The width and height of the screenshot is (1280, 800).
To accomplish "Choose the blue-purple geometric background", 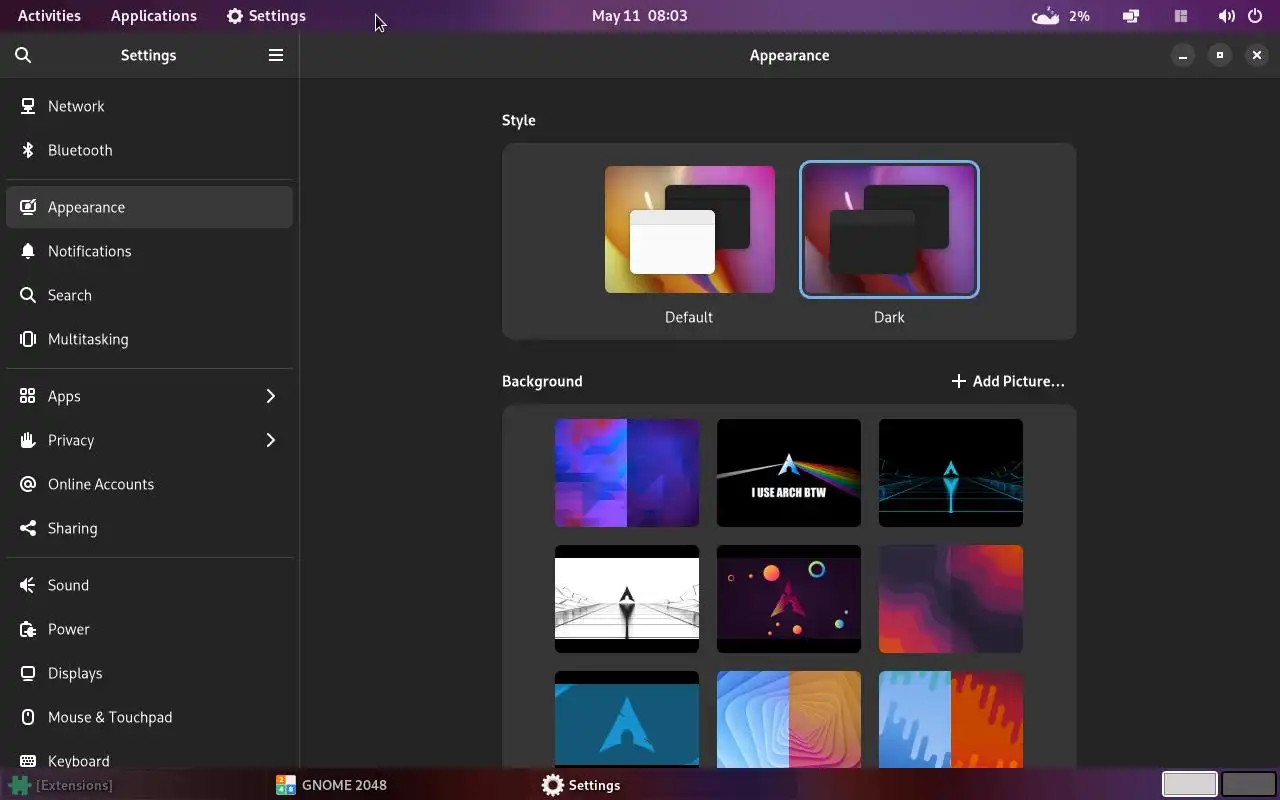I will (x=627, y=473).
